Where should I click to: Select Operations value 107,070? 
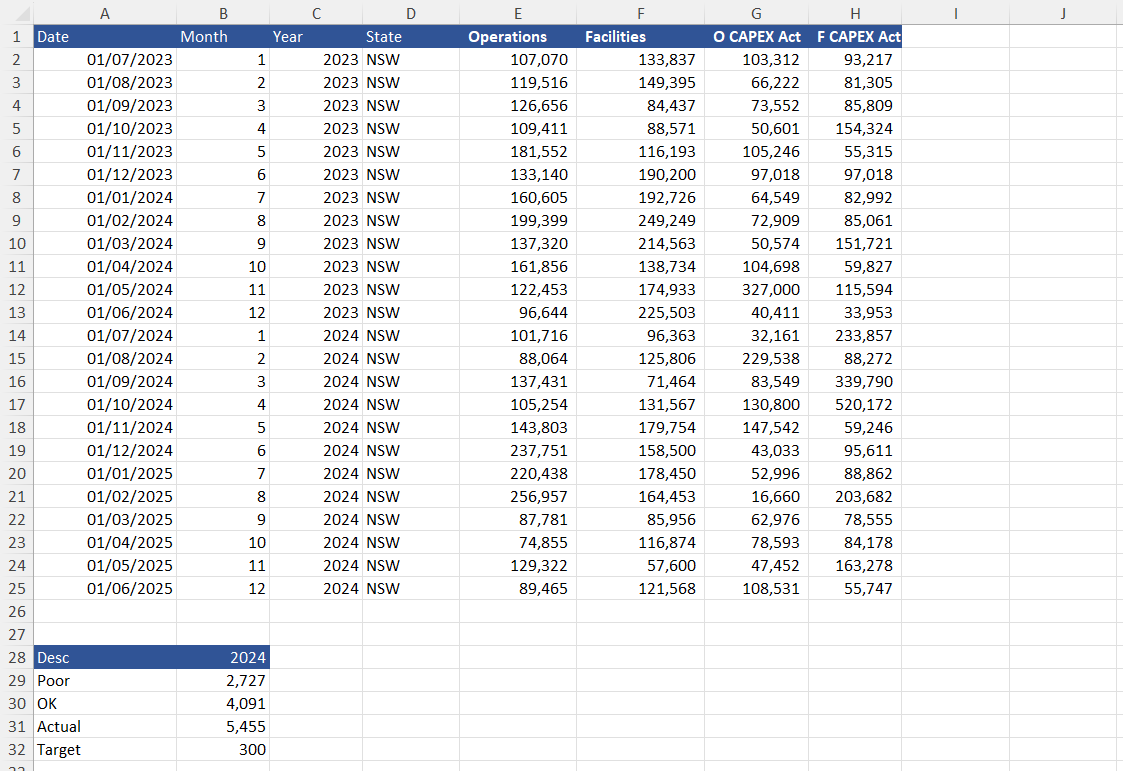(518, 59)
